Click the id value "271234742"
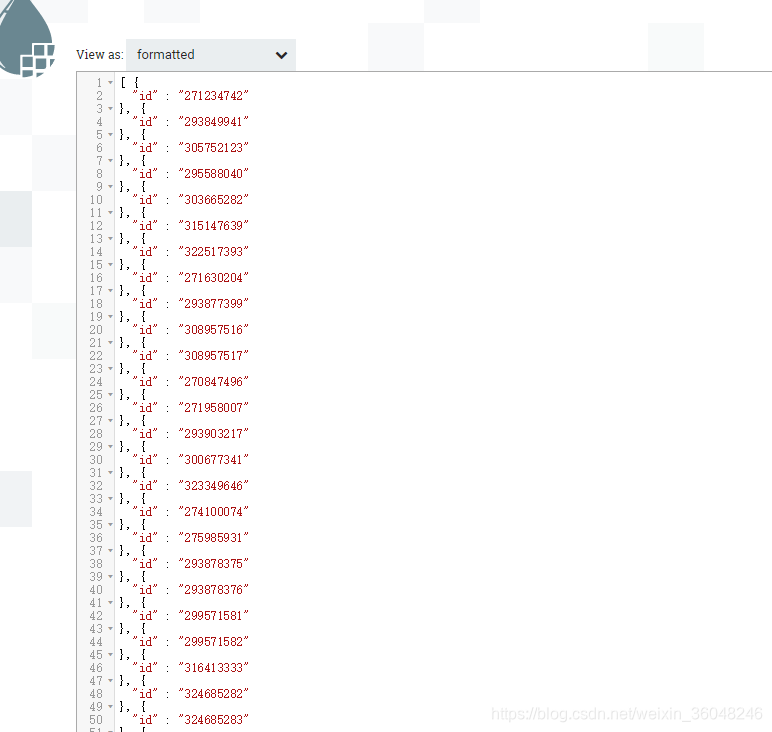Screen dimensions: 772x732 coord(214,95)
